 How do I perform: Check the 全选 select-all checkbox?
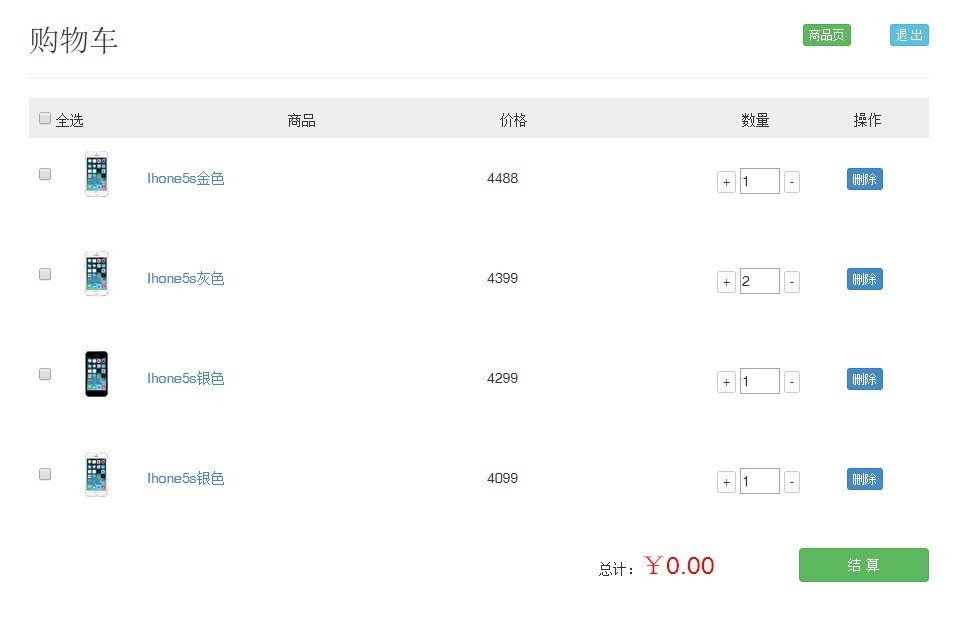(x=45, y=118)
